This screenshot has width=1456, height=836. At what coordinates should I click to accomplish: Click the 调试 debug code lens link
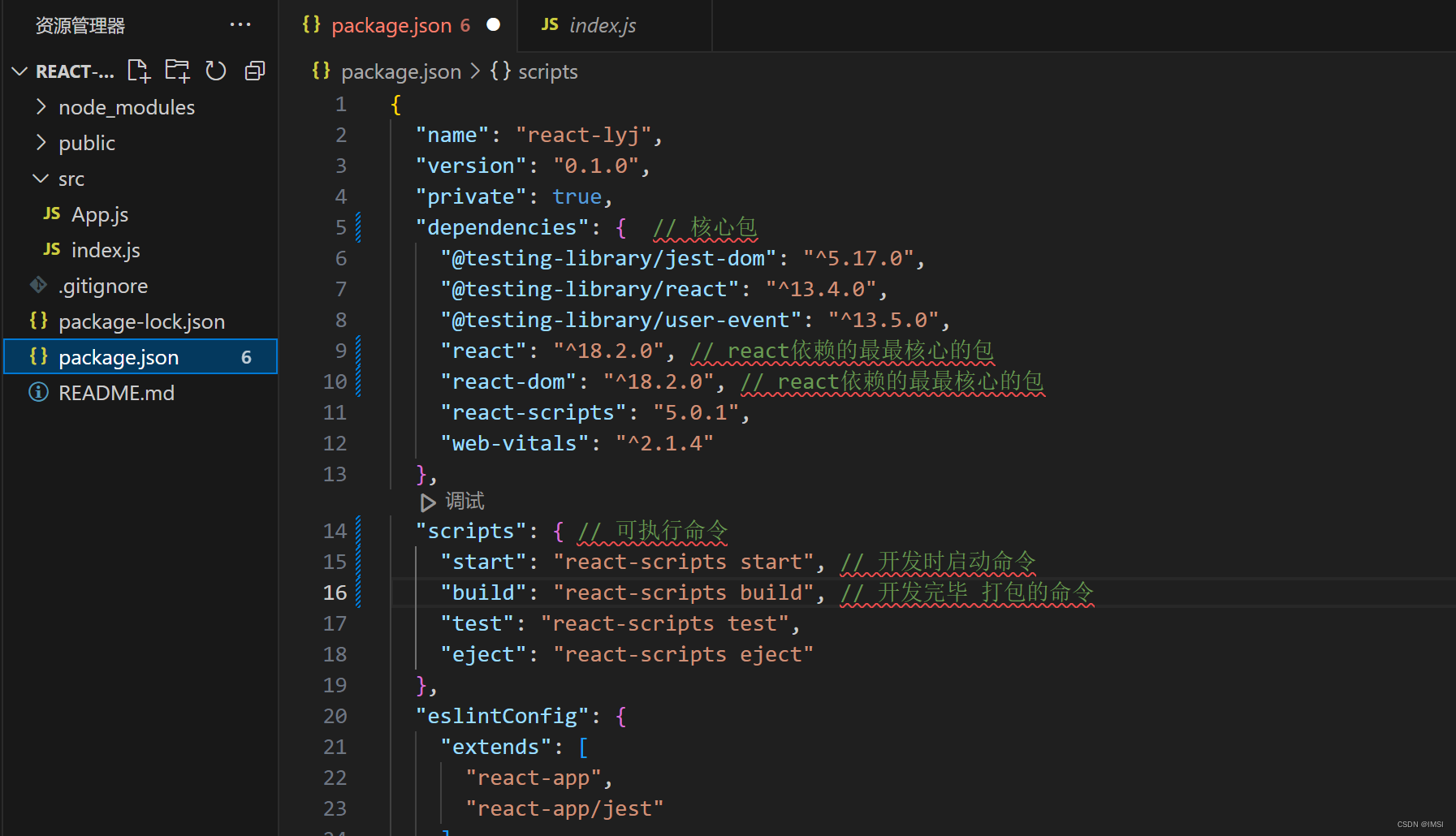coord(464,502)
